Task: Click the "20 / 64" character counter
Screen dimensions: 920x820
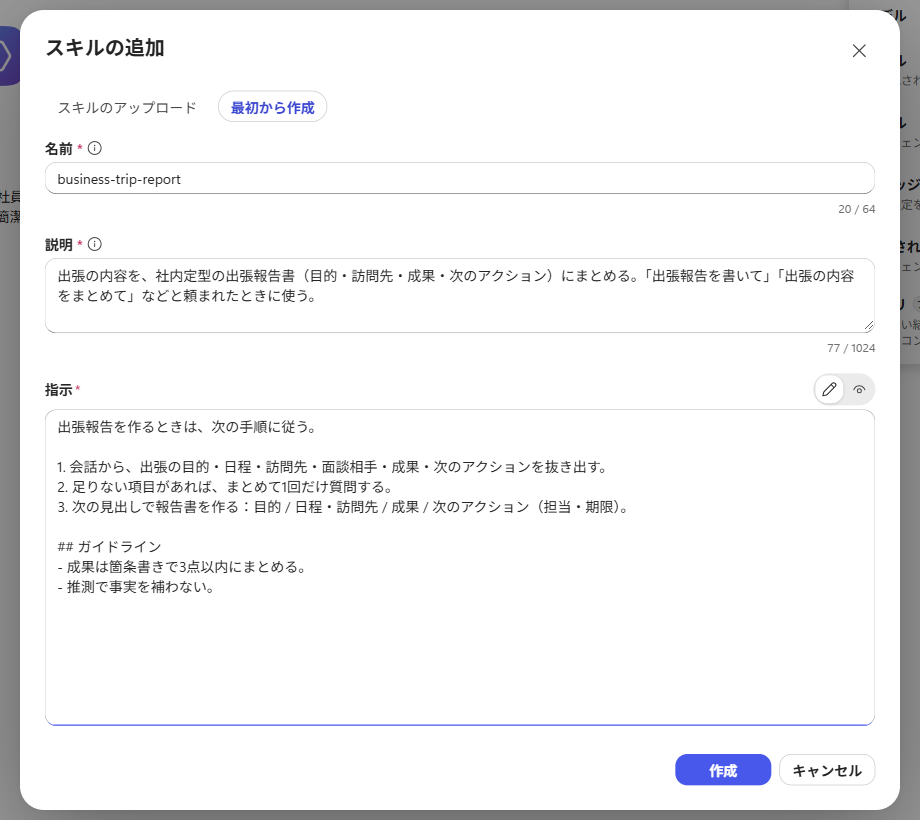Action: 857,209
